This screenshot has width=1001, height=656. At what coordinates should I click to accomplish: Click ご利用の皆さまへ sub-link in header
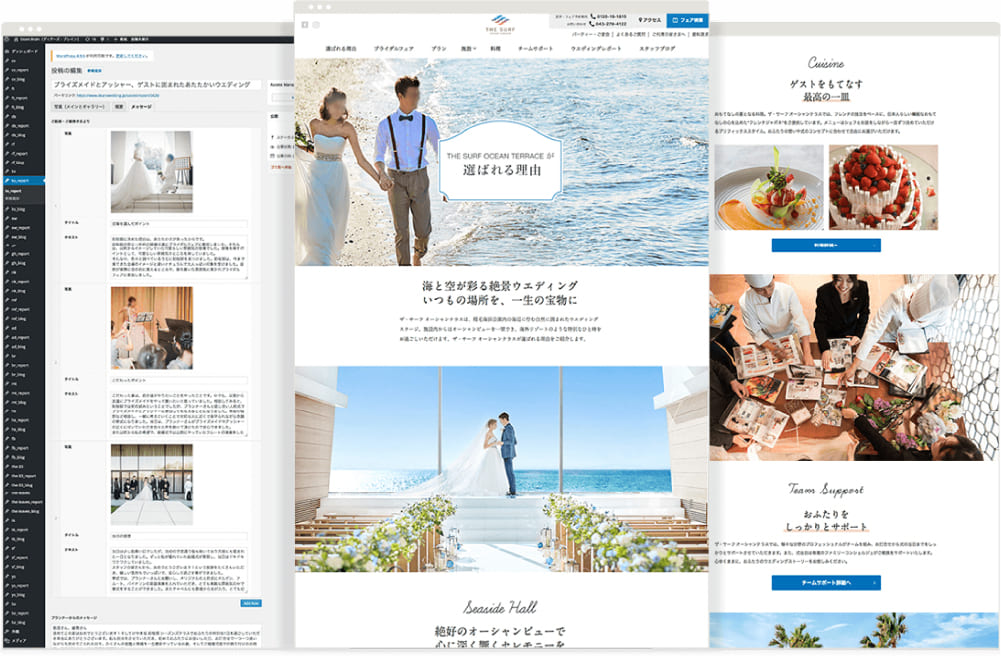click(x=668, y=34)
